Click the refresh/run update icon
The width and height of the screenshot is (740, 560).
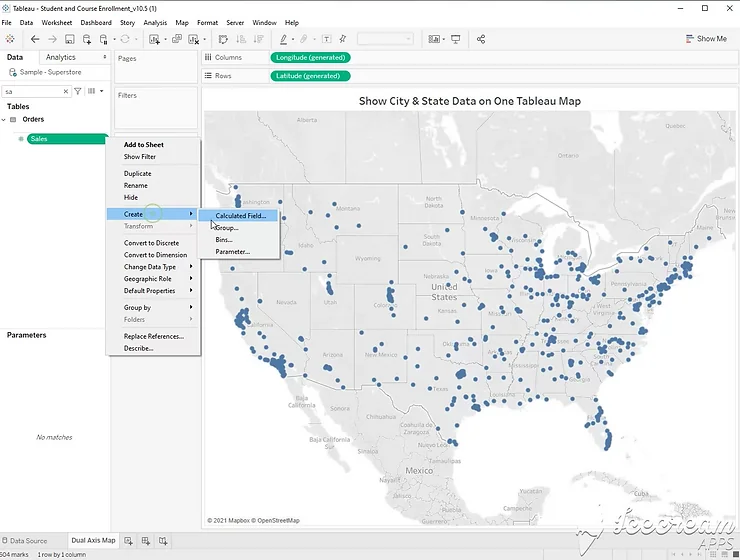coord(125,39)
